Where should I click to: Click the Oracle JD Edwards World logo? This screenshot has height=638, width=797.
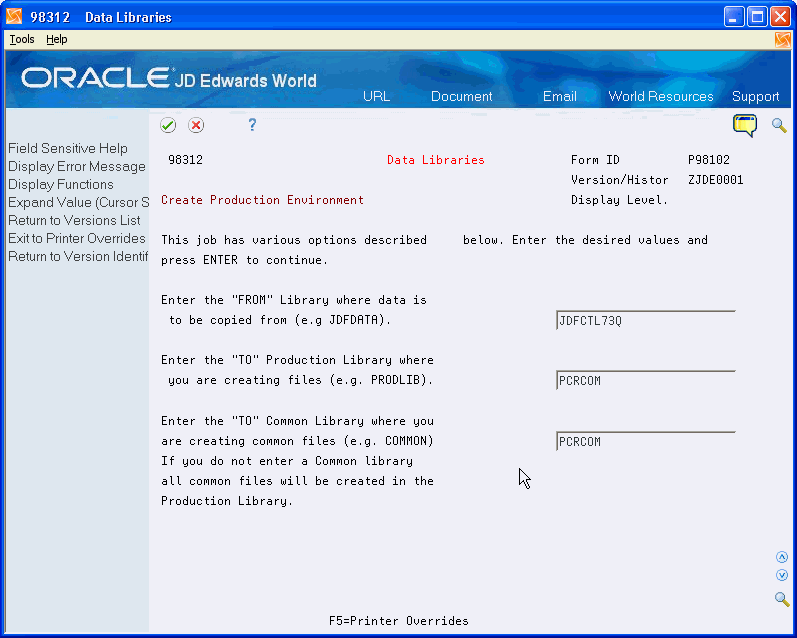pyautogui.click(x=169, y=78)
